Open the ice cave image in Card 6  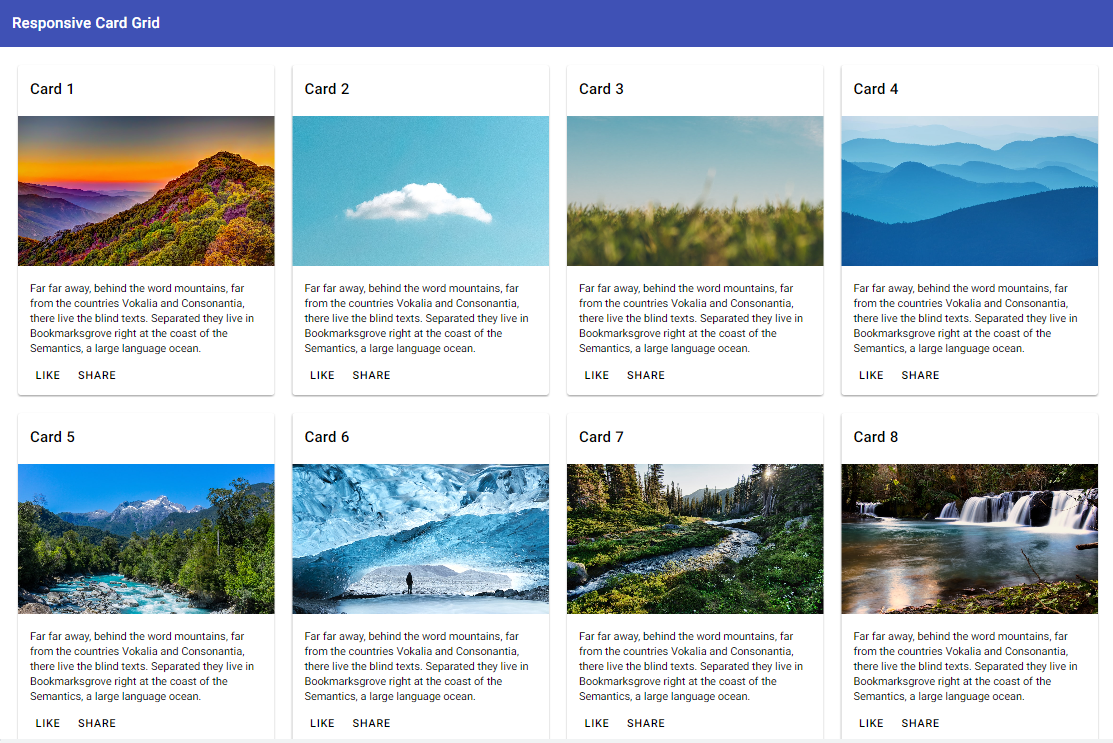[x=420, y=539]
